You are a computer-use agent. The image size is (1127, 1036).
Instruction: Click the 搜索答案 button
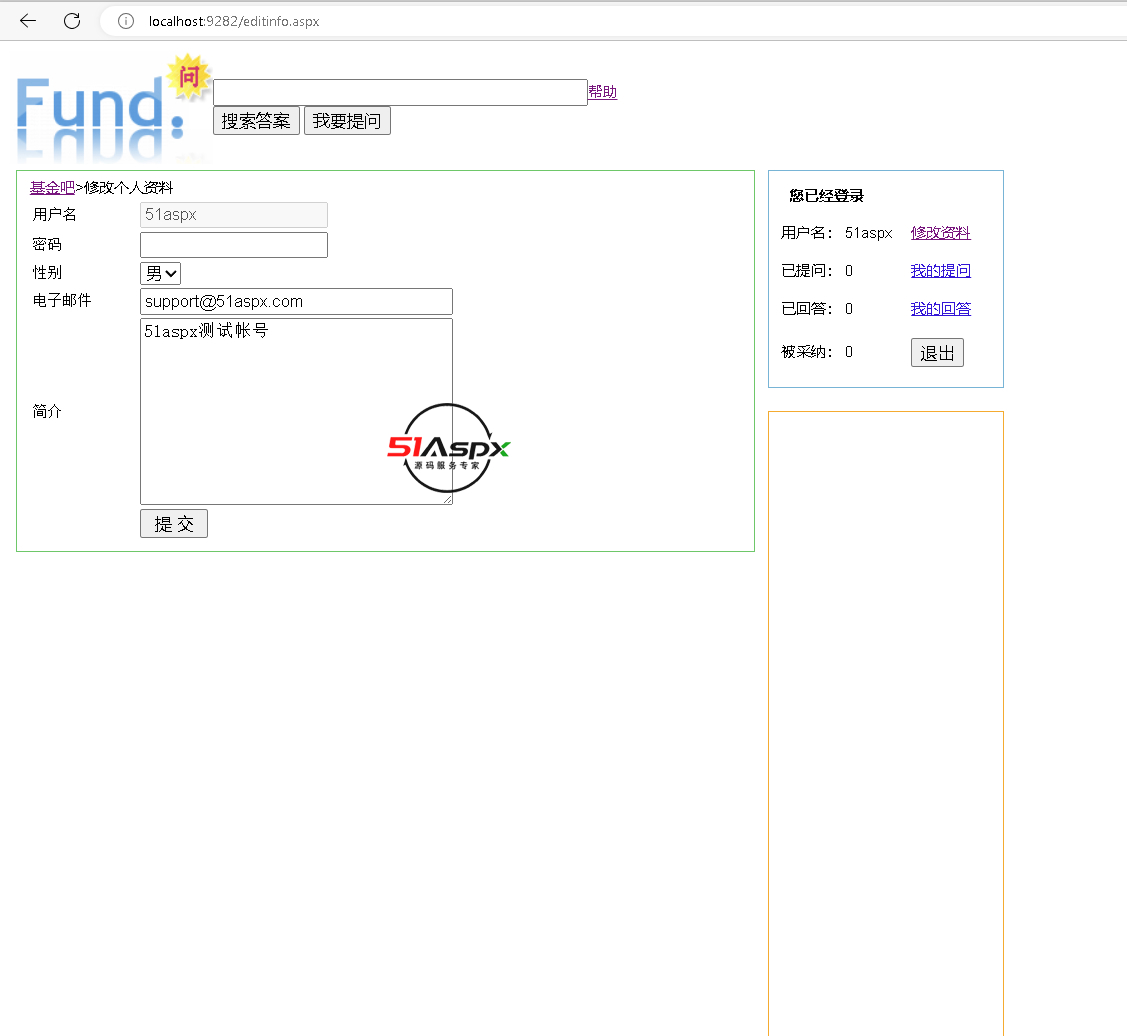coord(256,121)
